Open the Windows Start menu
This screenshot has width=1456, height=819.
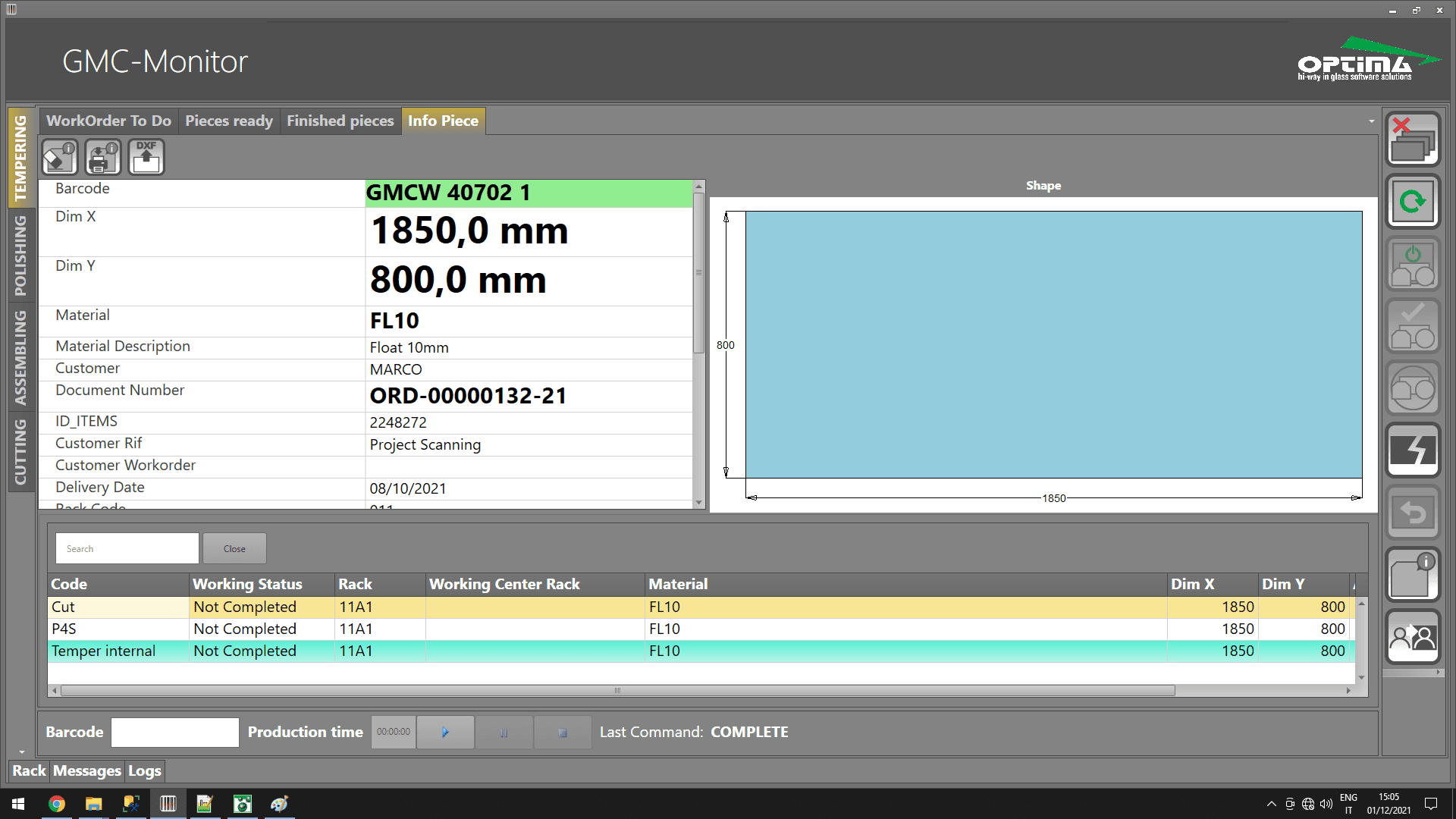(18, 804)
